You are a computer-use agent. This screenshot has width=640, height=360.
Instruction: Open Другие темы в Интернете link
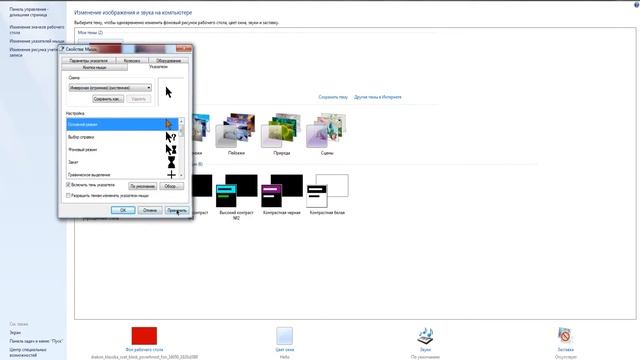pos(378,97)
